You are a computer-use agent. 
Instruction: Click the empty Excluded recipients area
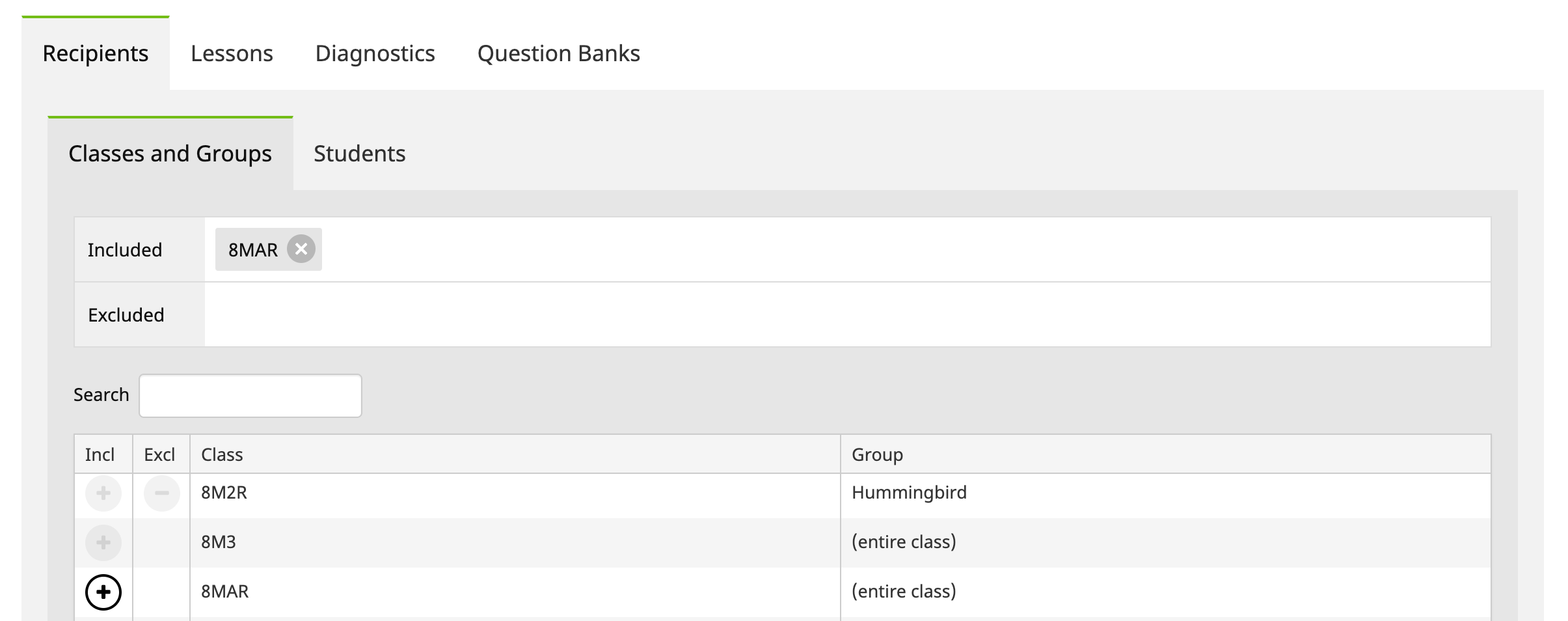click(847, 314)
